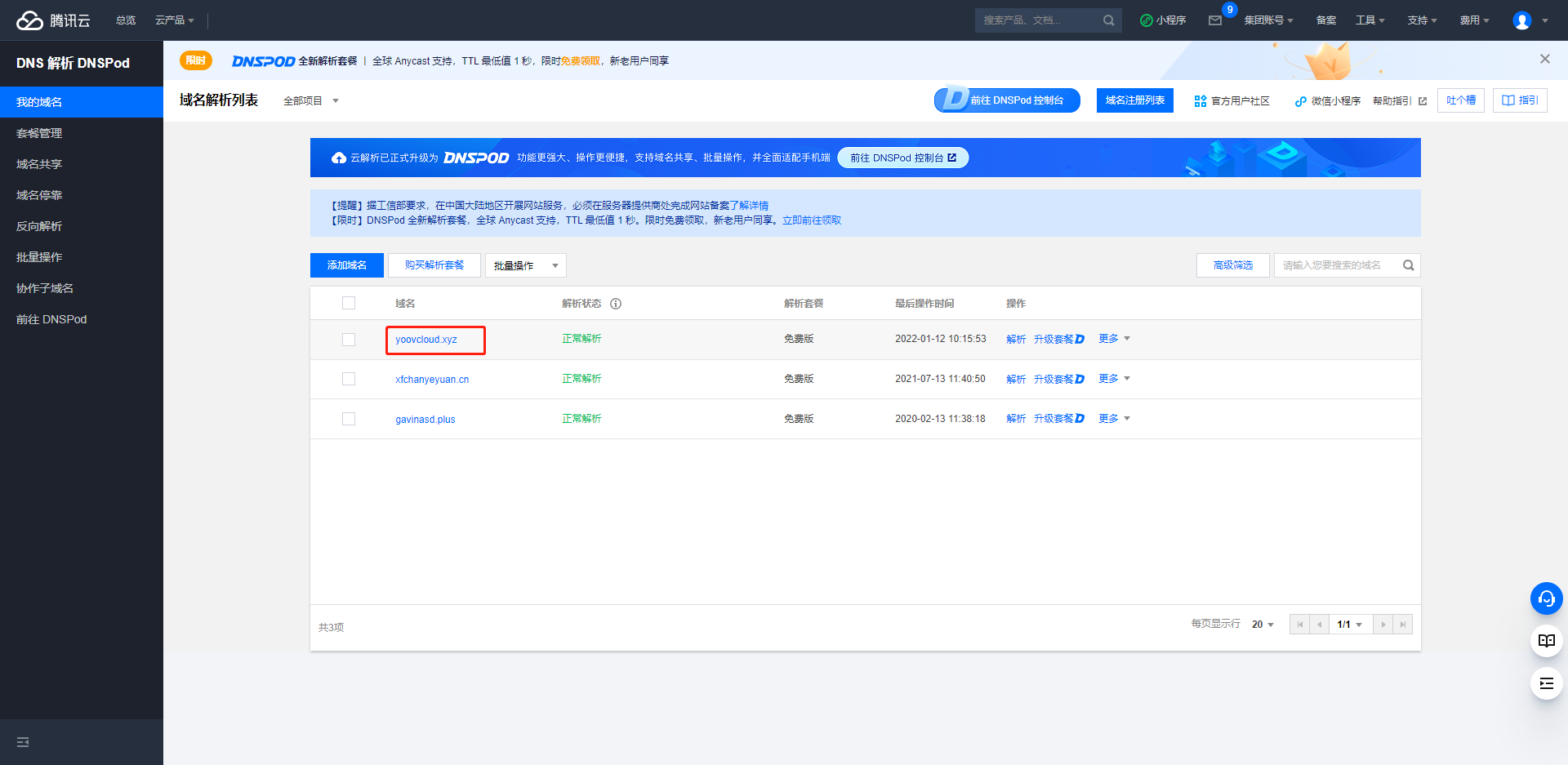Click the cloud icon in blue banner

pyautogui.click(x=339, y=158)
